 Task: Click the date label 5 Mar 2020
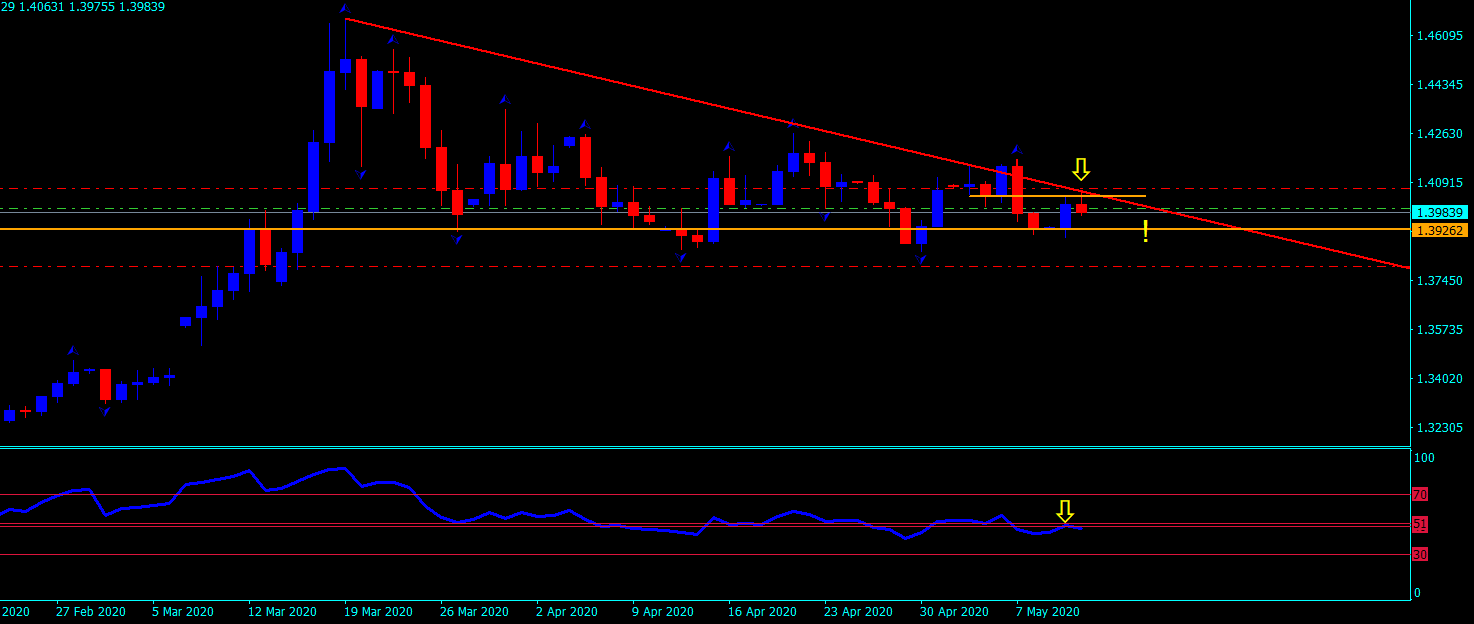tap(183, 611)
